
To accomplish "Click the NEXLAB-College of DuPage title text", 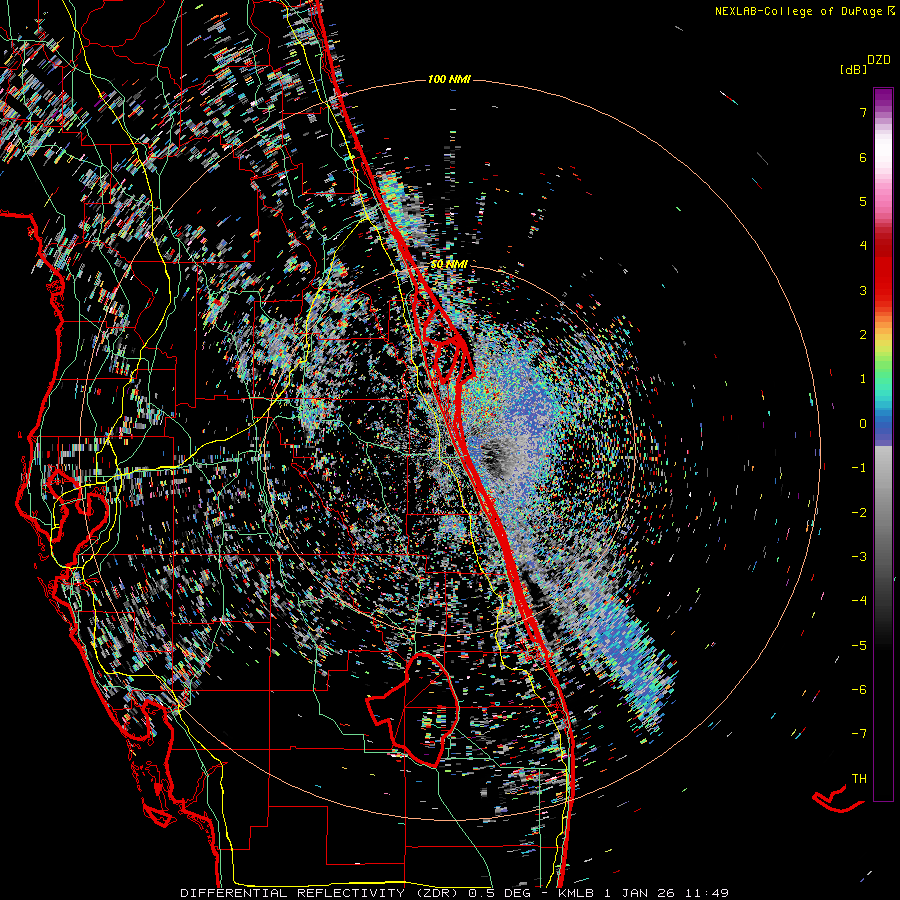I will 804,11.
